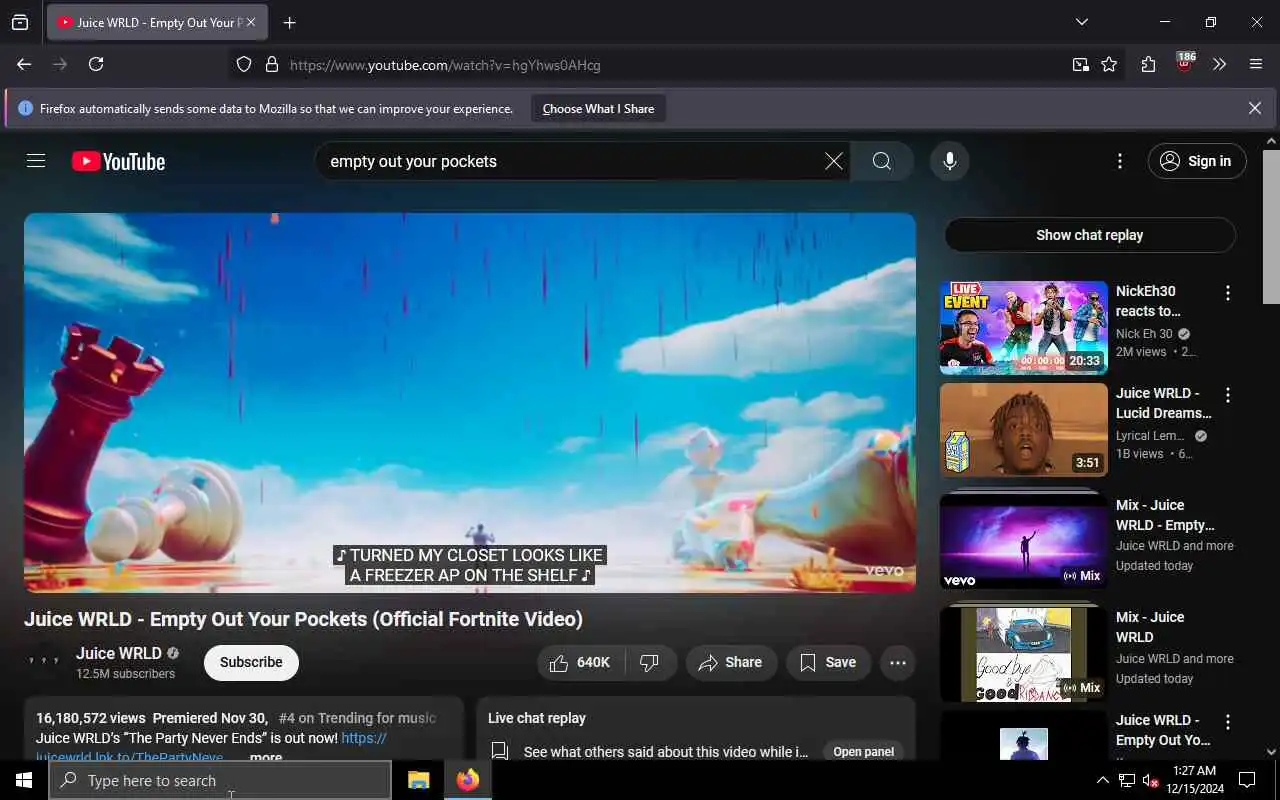Open the Firefox extensions puzzle icon
This screenshot has width=1280, height=800.
pos(1148,64)
